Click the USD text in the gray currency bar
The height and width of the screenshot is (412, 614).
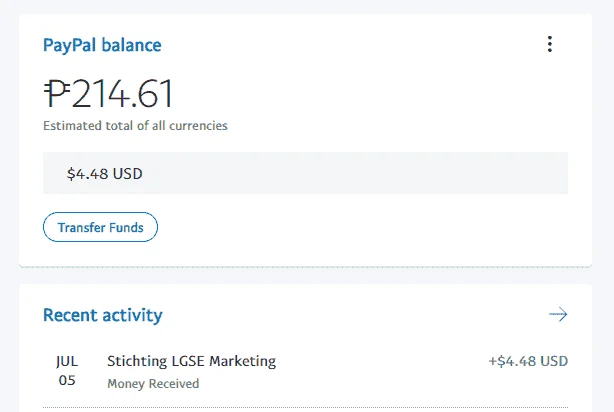point(127,173)
